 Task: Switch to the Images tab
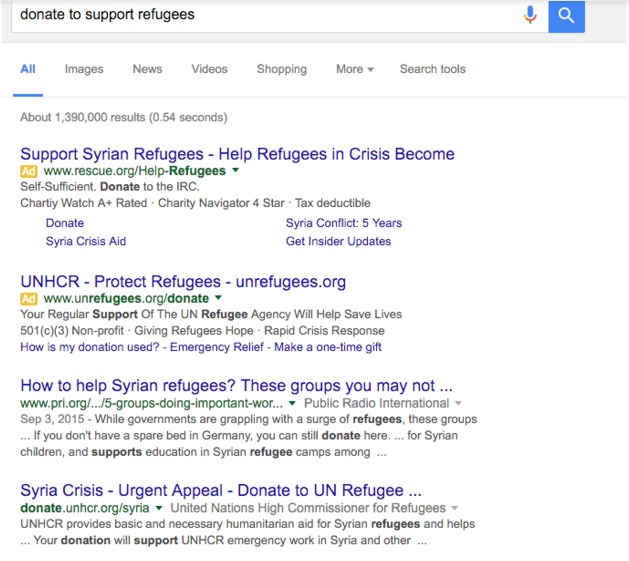[x=84, y=69]
